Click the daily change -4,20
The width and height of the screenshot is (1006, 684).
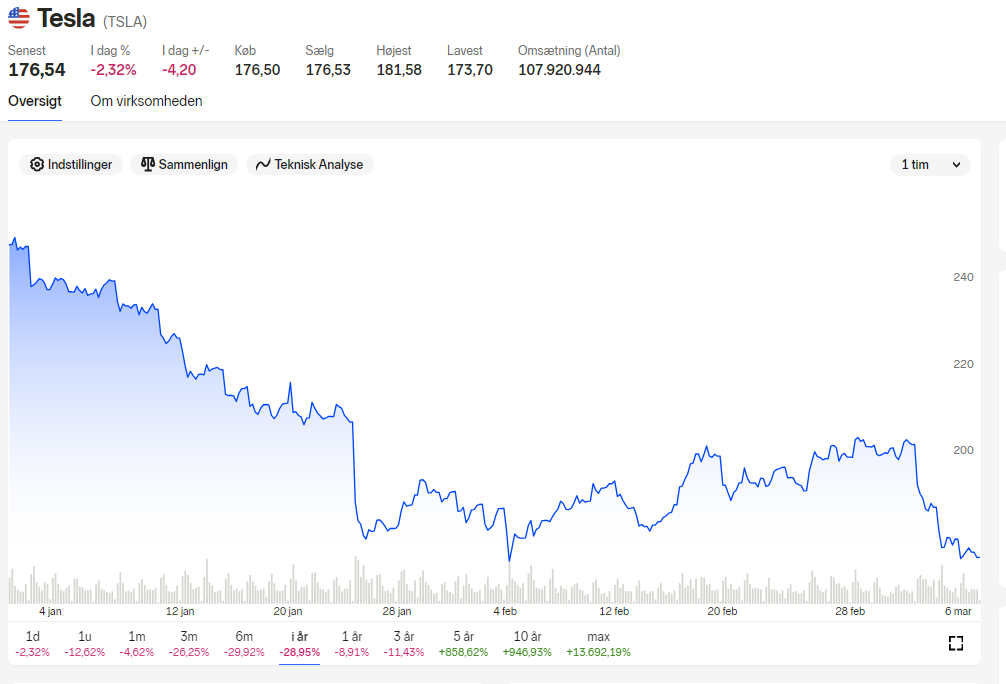[179, 70]
